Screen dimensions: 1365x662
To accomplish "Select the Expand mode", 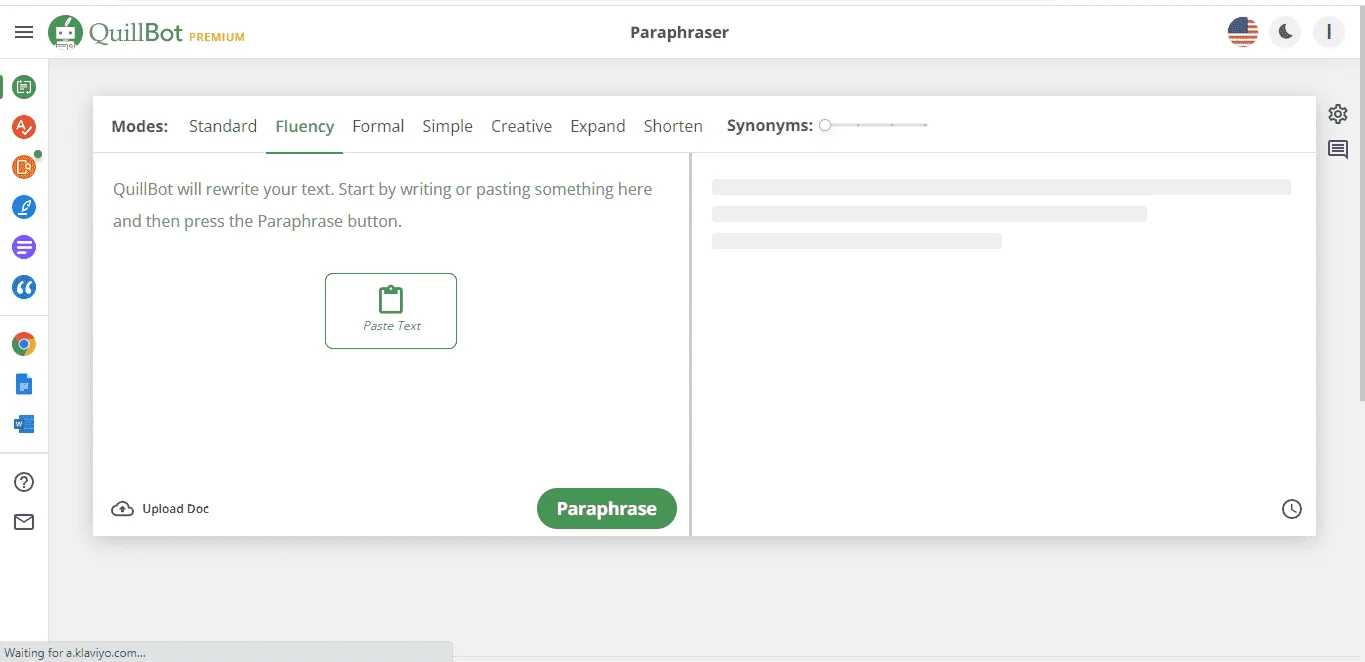I will tap(598, 126).
